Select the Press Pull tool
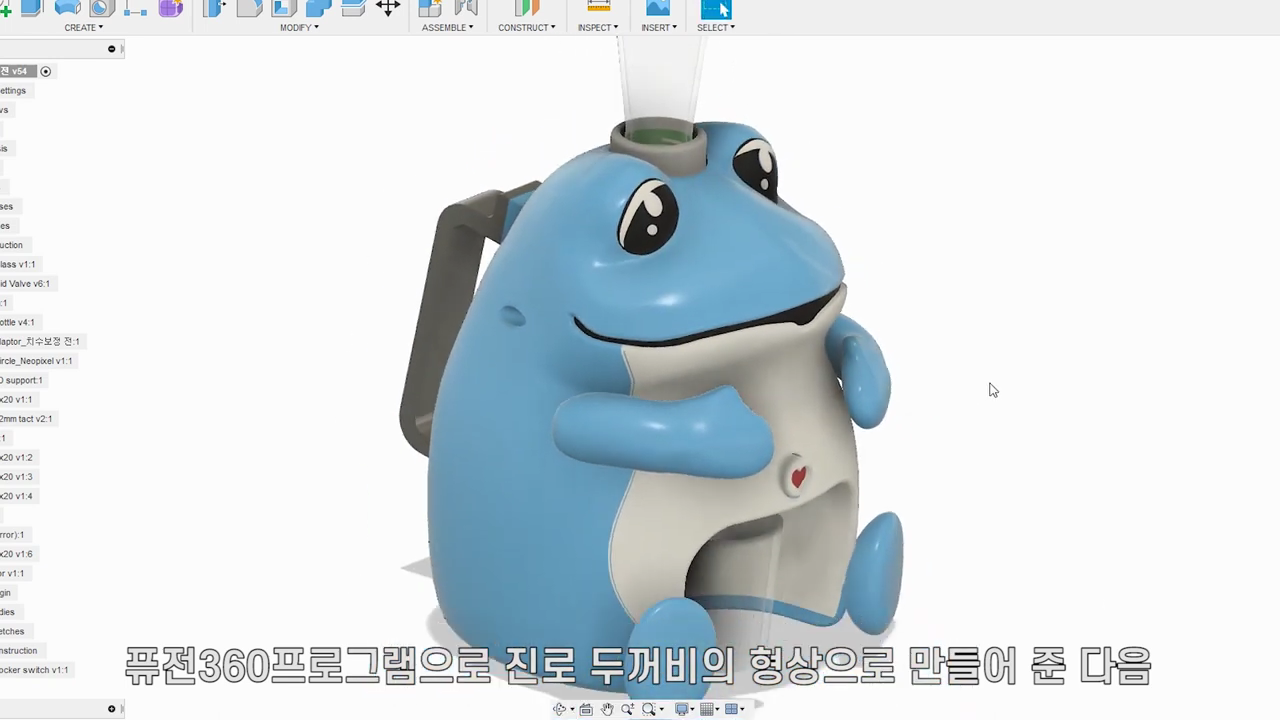The image size is (1280, 720). [x=214, y=8]
